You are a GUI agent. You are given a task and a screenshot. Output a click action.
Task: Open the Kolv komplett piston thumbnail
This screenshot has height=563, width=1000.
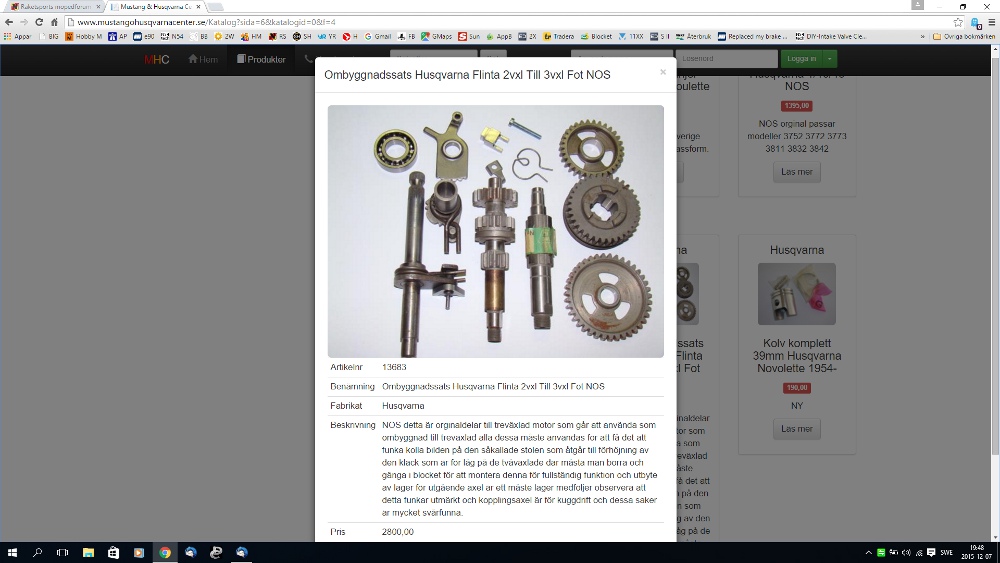point(797,294)
